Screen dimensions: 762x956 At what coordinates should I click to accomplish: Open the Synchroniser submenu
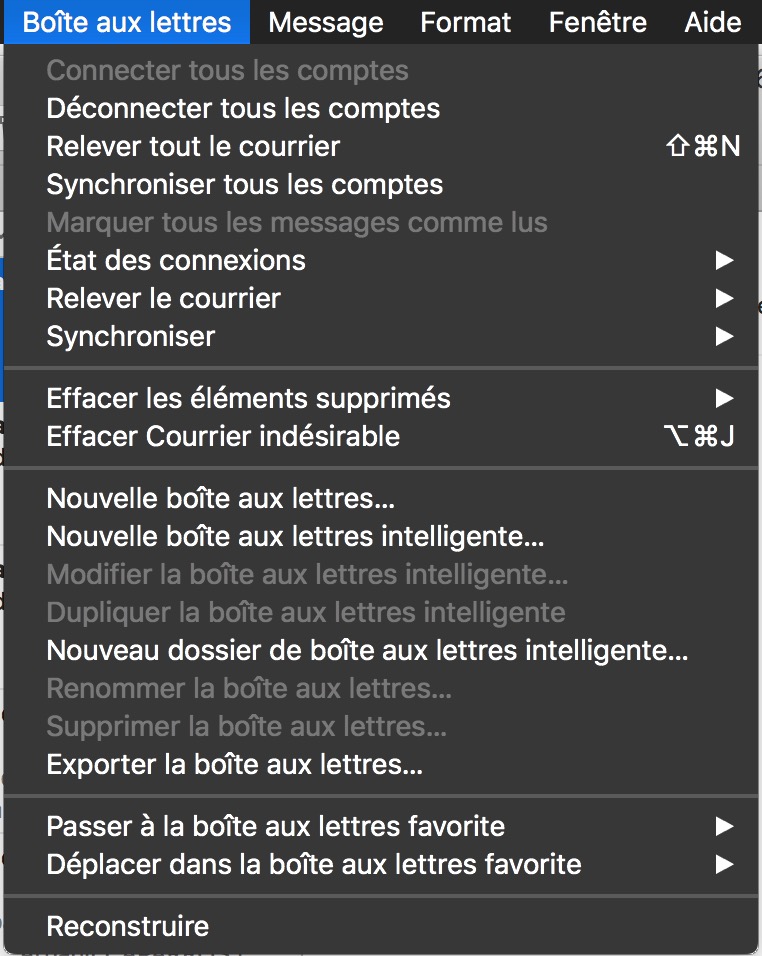(x=131, y=336)
